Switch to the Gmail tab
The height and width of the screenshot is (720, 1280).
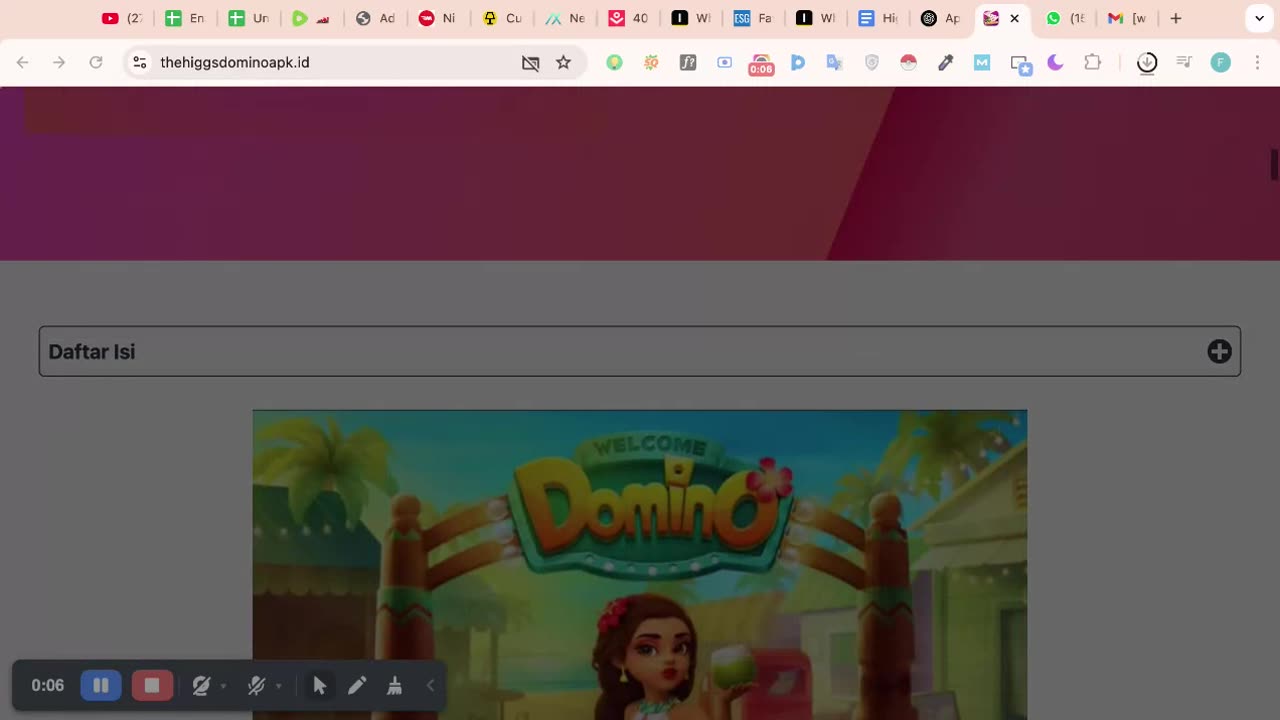[1127, 18]
